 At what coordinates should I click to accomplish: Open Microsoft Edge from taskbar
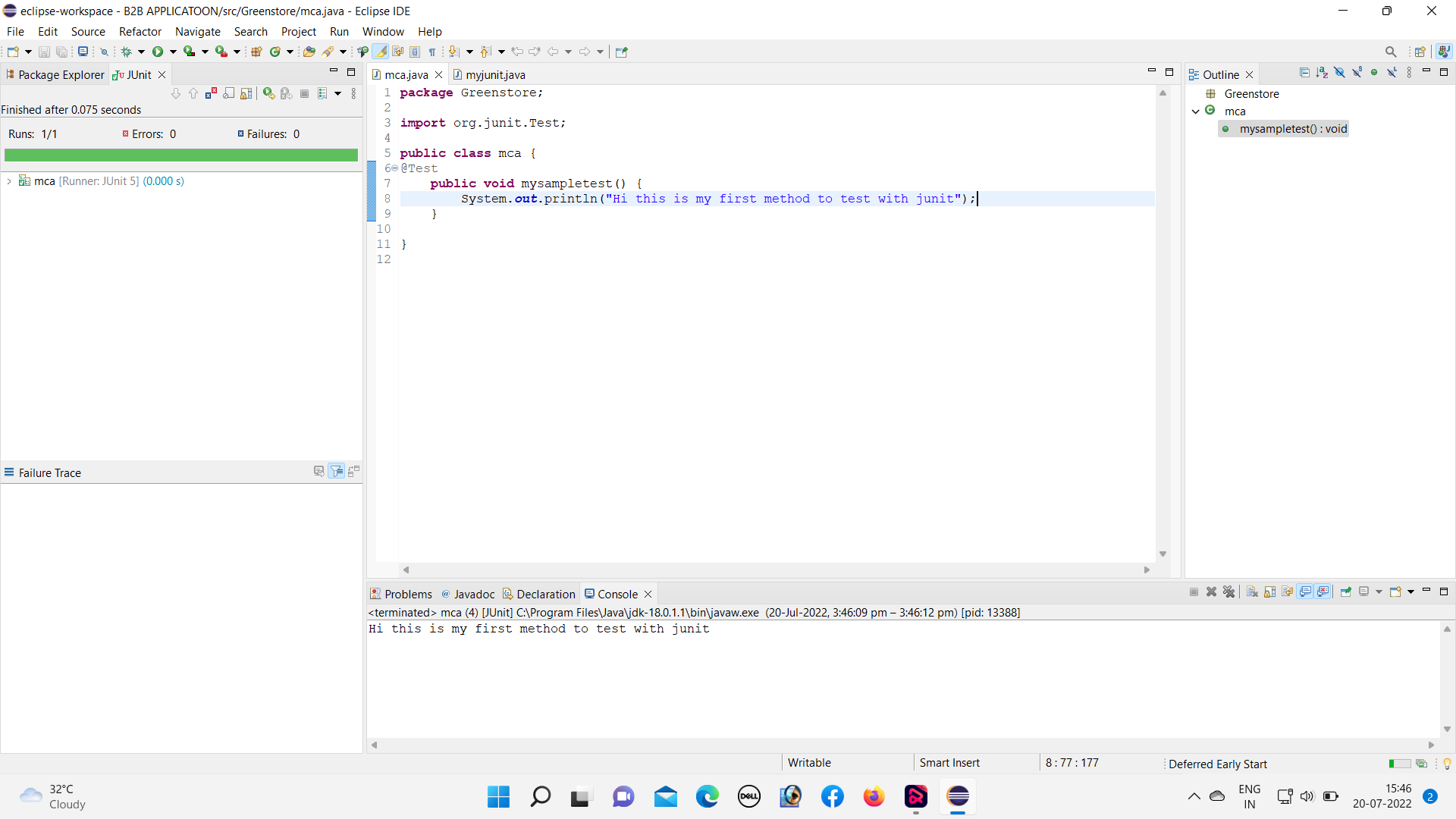click(x=707, y=796)
